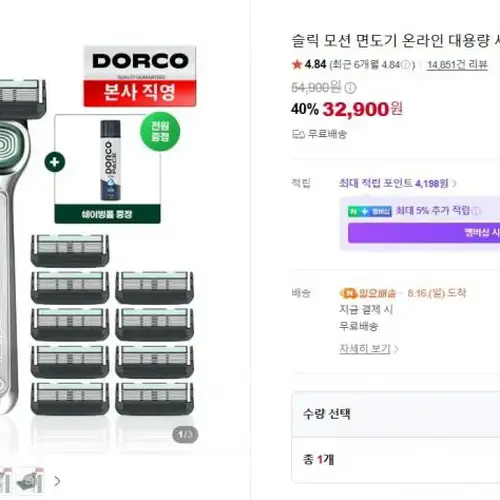Open 자세히 보기 shipping details link
500x500 pixels.
(x=368, y=348)
